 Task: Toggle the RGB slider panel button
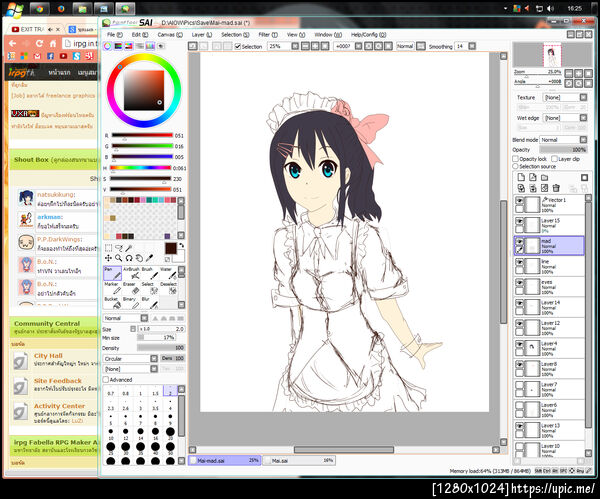[118, 46]
